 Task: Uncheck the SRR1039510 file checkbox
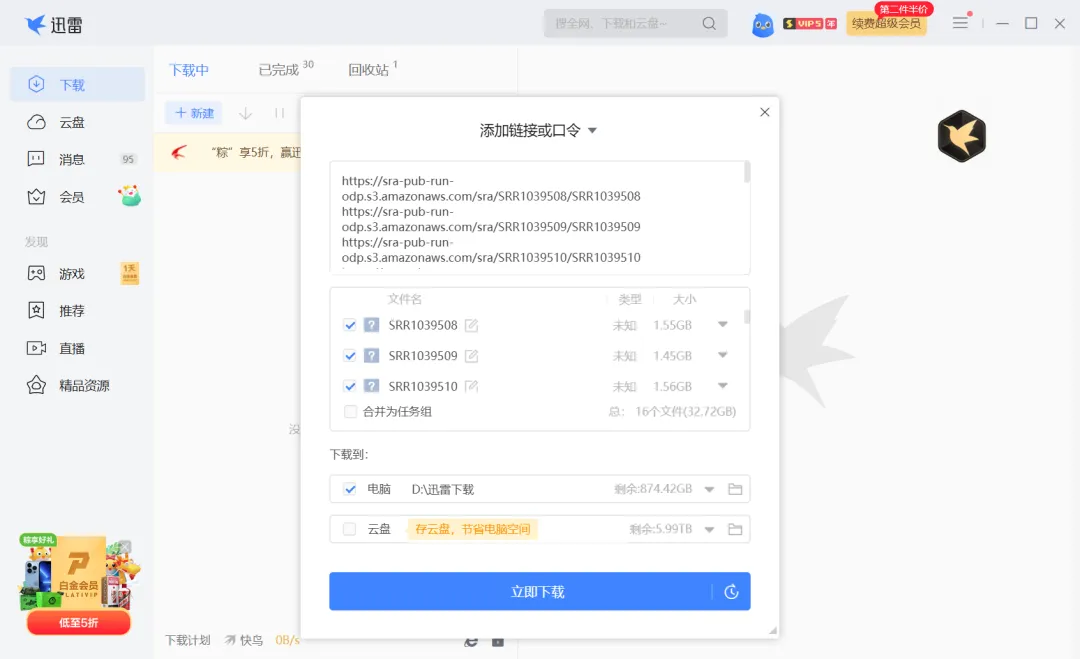click(x=350, y=386)
